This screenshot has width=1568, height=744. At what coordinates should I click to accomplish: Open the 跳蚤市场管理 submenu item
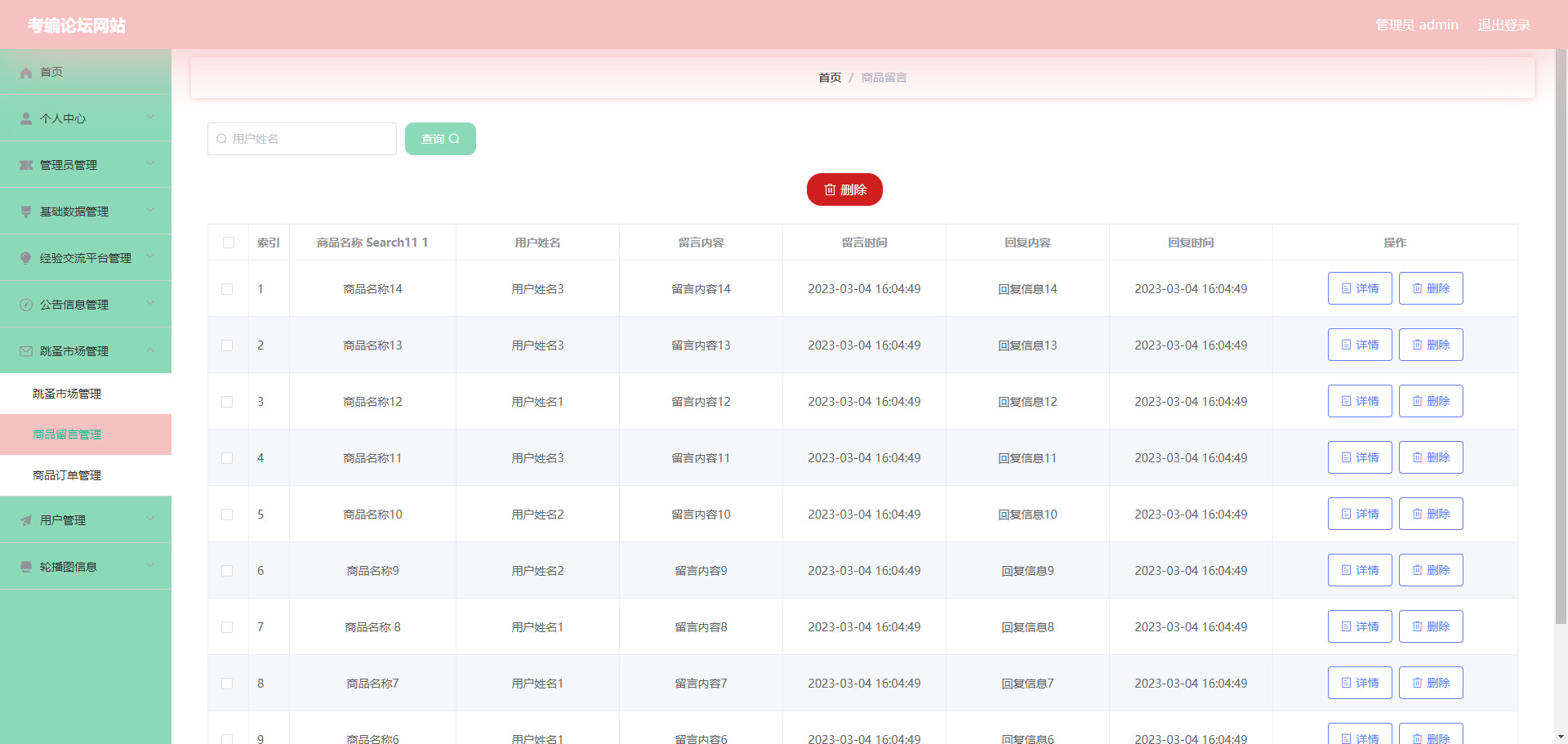[x=86, y=394]
